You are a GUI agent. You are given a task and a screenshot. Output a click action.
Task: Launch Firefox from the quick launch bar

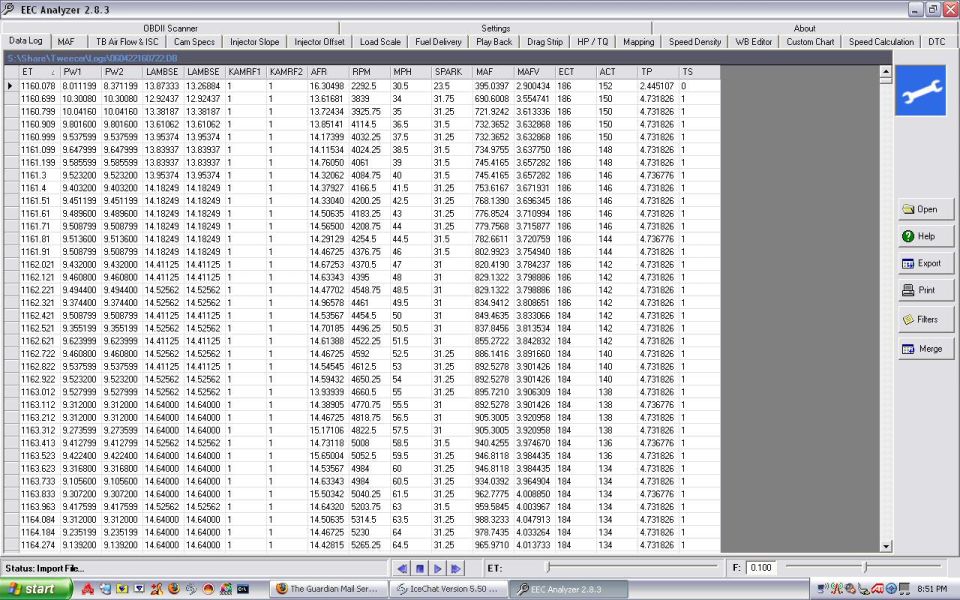[174, 589]
